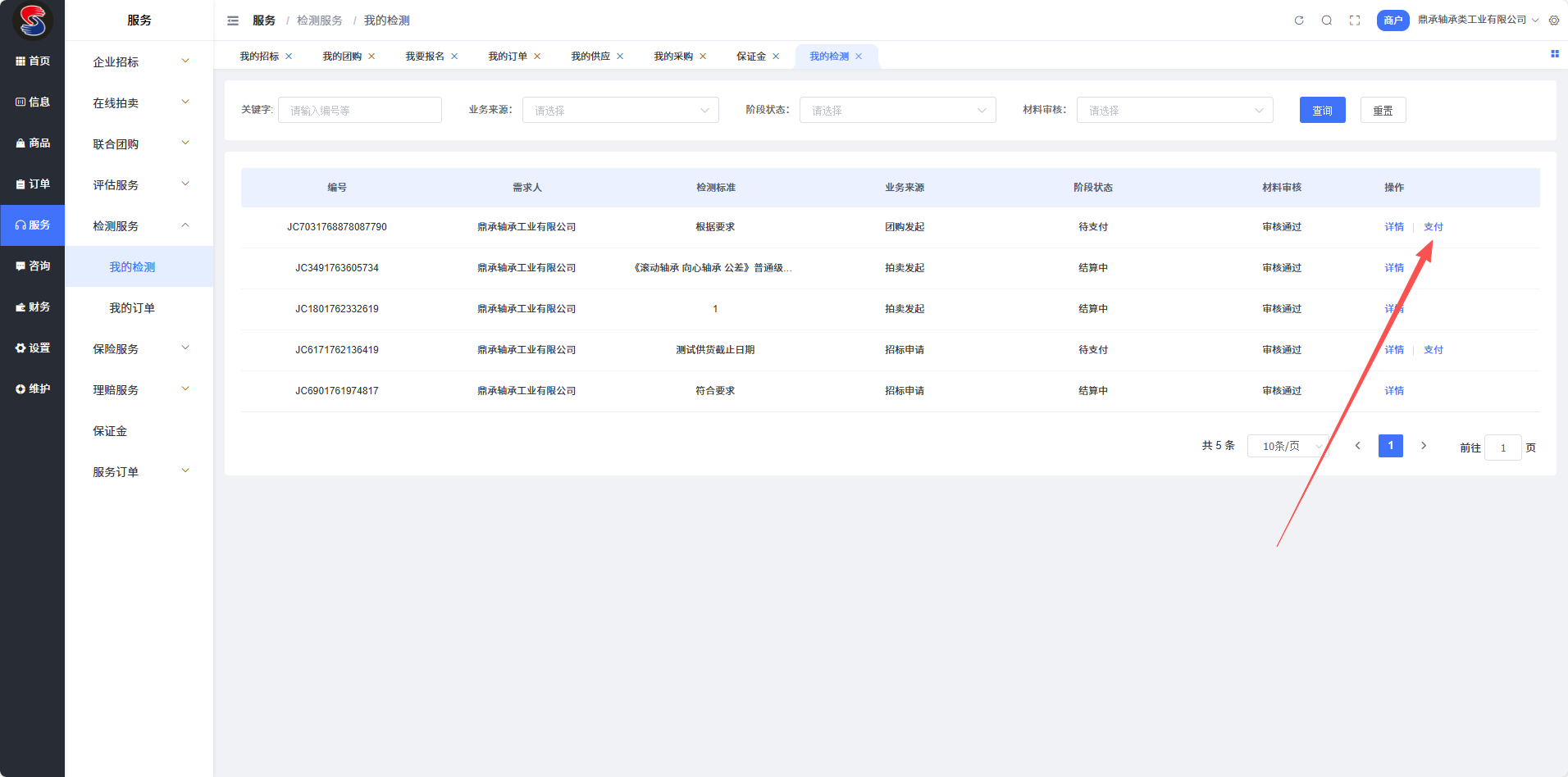Click the 重置 button
1568x777 pixels.
(1383, 111)
